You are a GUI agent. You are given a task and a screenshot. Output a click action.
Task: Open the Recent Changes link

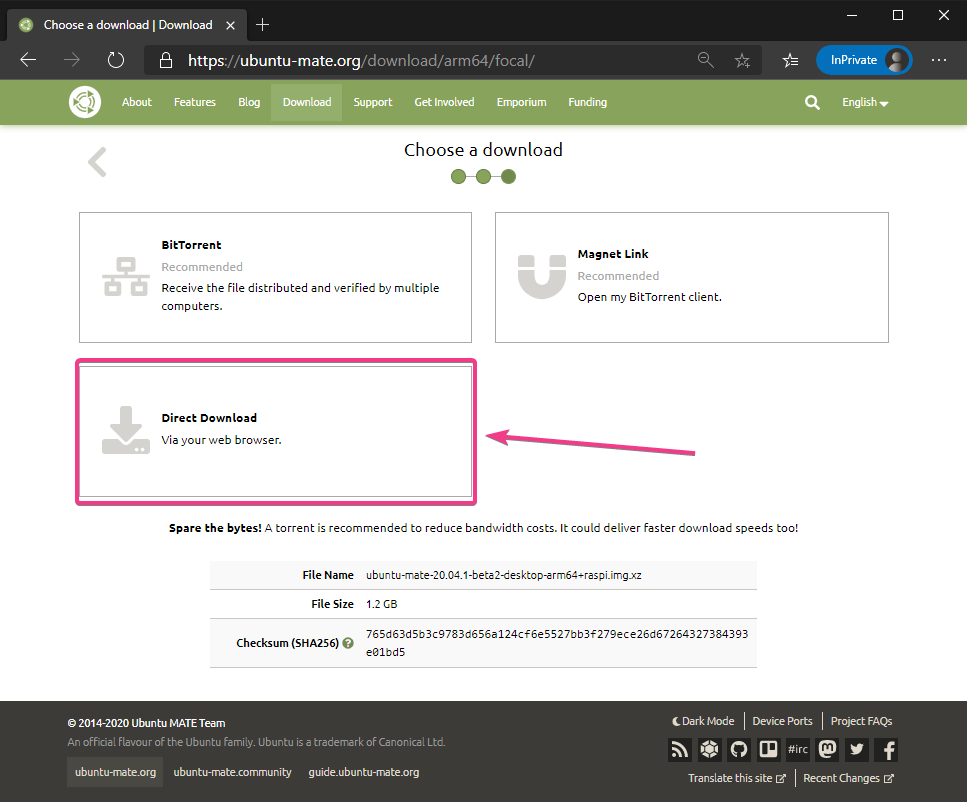pos(848,778)
